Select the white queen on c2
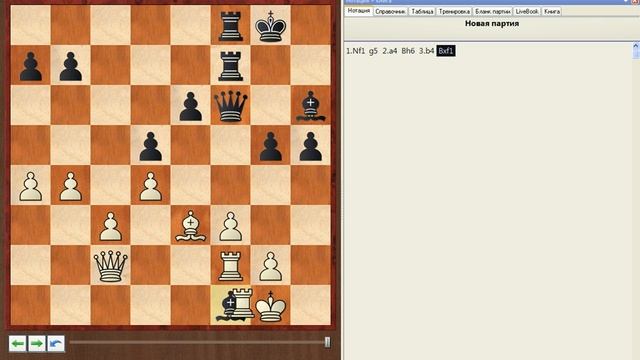The image size is (640, 360). coord(111,266)
